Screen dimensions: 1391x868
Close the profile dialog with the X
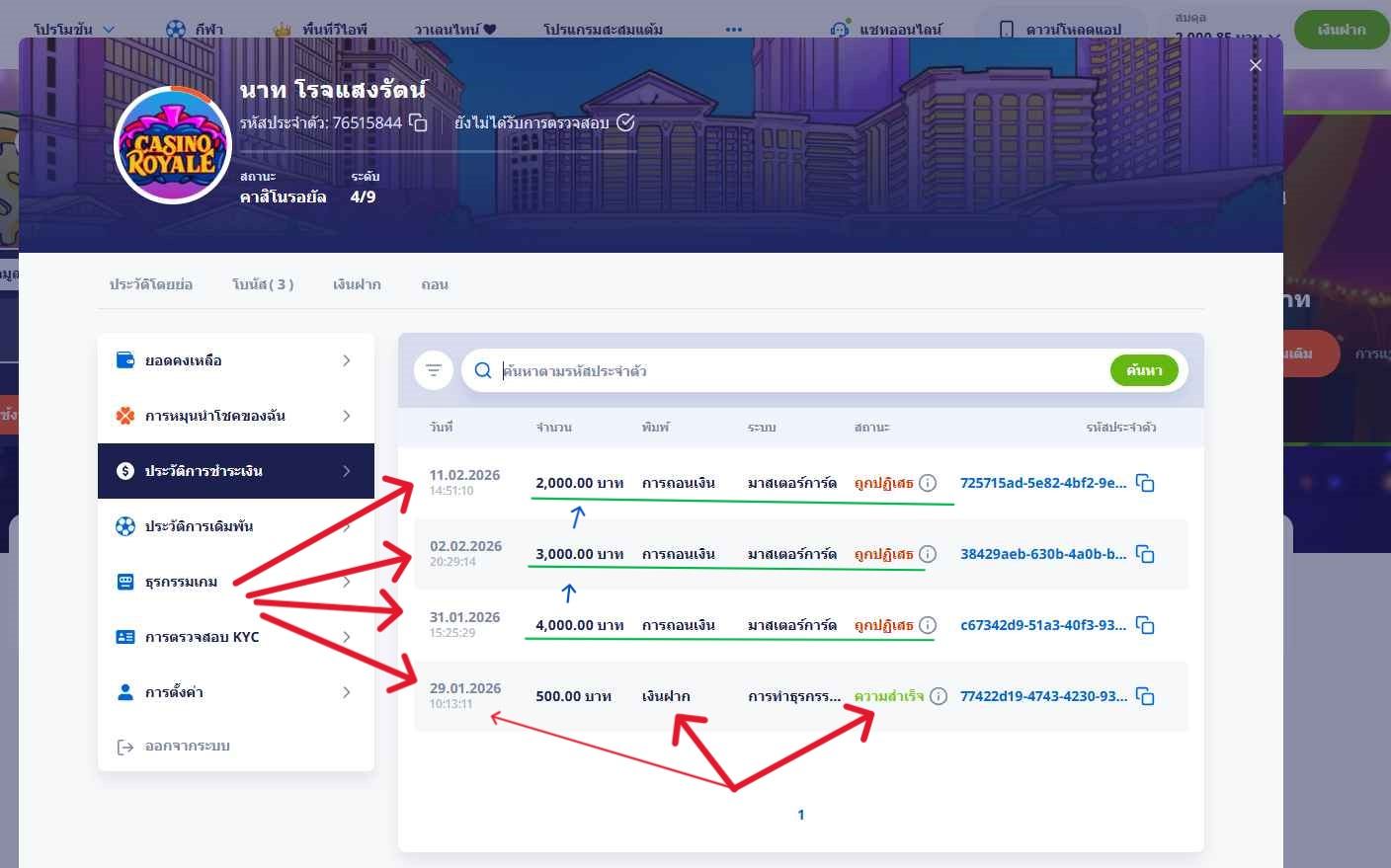[1256, 65]
